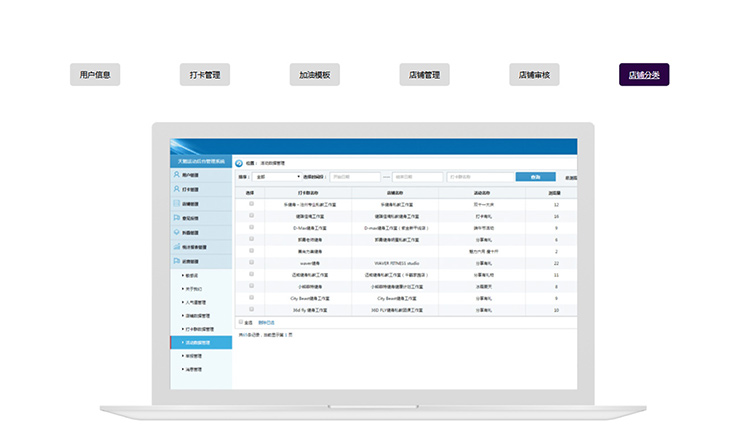Viewport: 750px width, 442px height.
Task: Click the system title at the sidebar top
Action: click(x=201, y=161)
